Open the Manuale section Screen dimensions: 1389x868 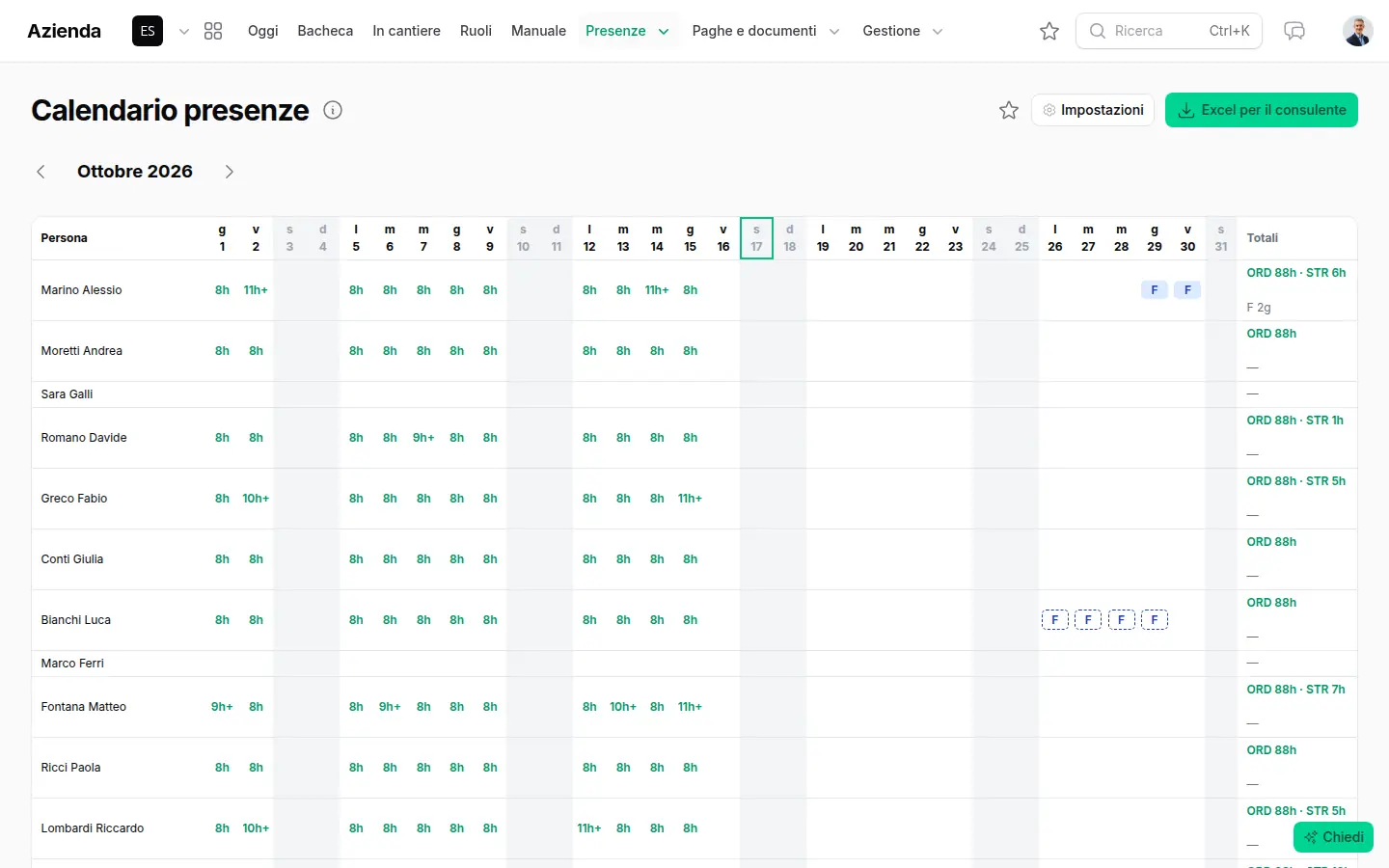tap(538, 31)
